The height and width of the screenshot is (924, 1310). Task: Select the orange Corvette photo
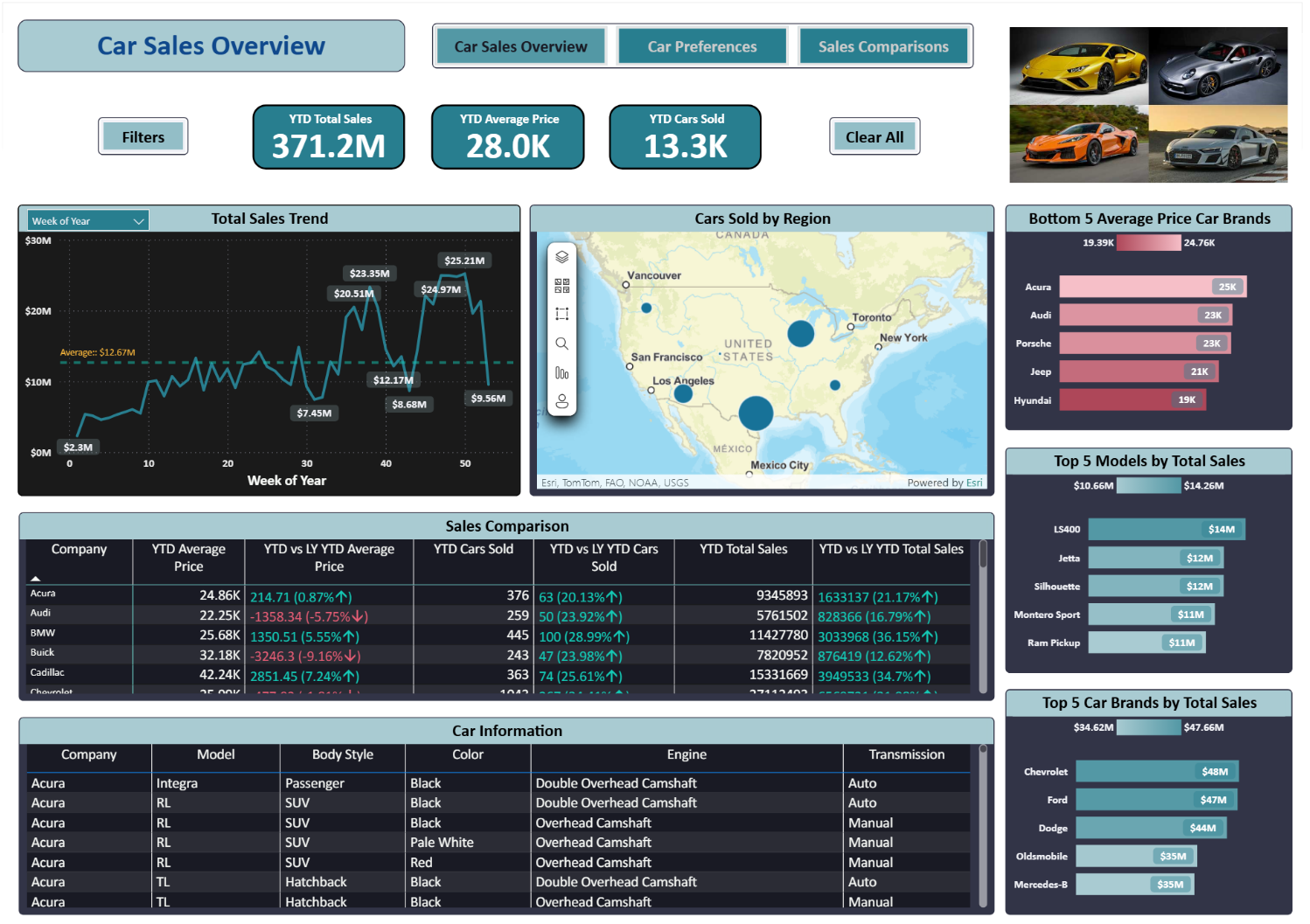1079,143
